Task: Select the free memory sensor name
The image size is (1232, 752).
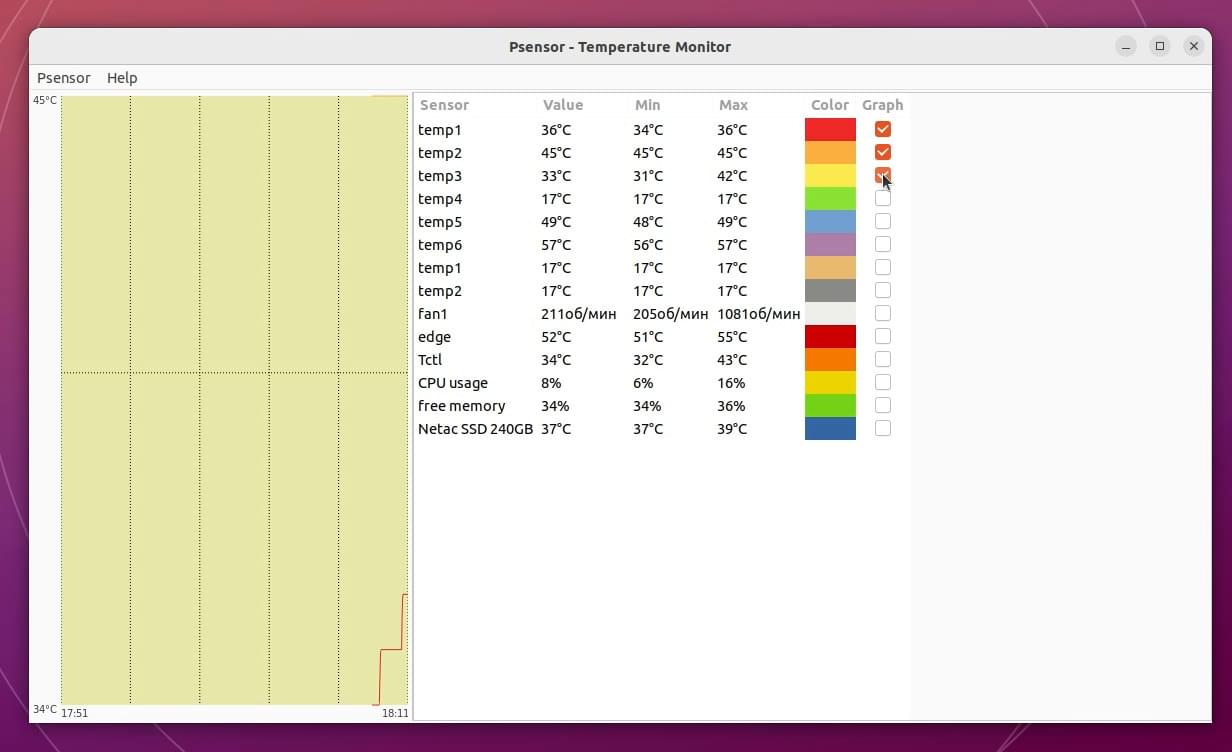Action: pos(461,406)
